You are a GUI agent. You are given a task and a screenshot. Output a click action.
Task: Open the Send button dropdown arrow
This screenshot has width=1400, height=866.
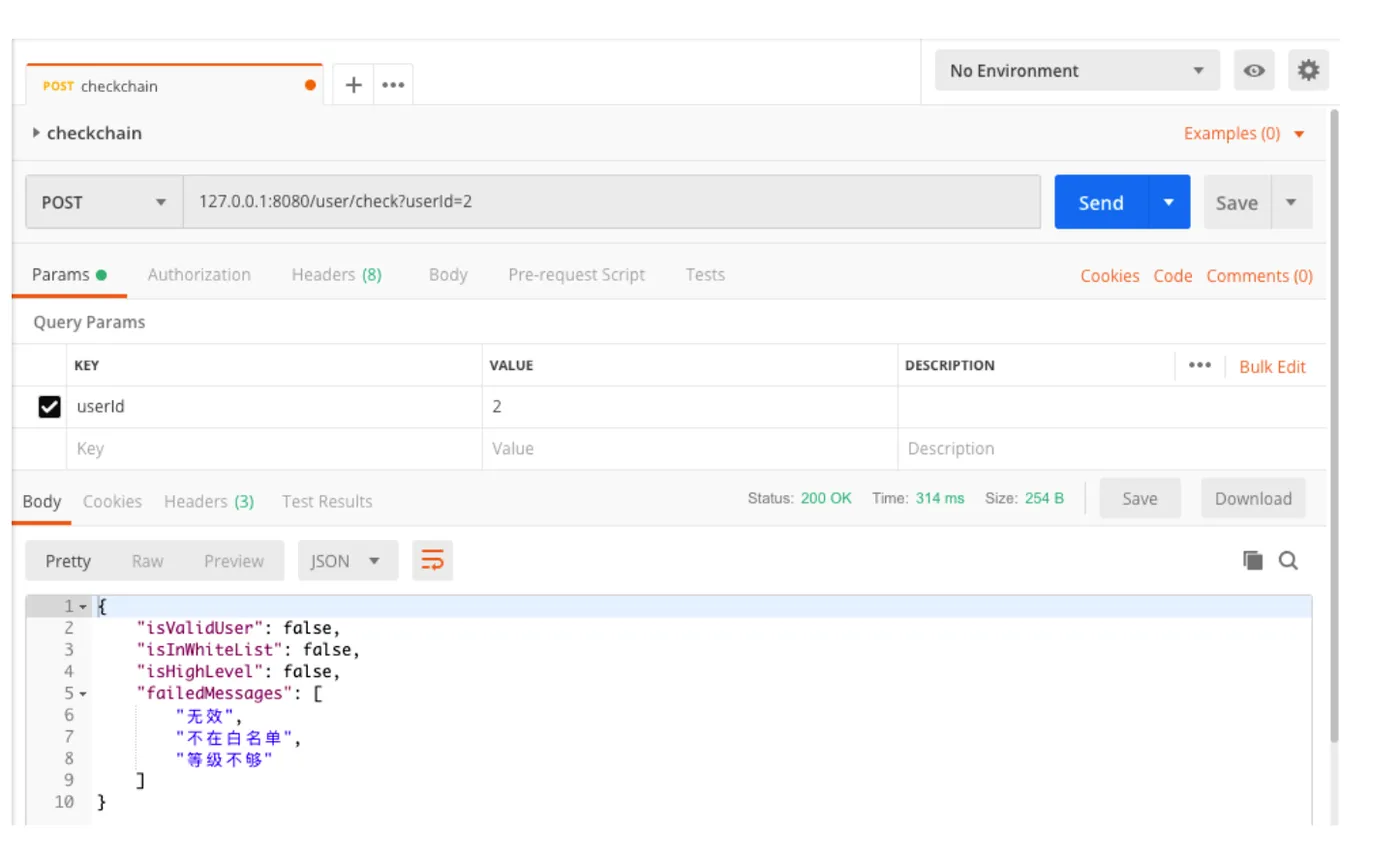1169,202
